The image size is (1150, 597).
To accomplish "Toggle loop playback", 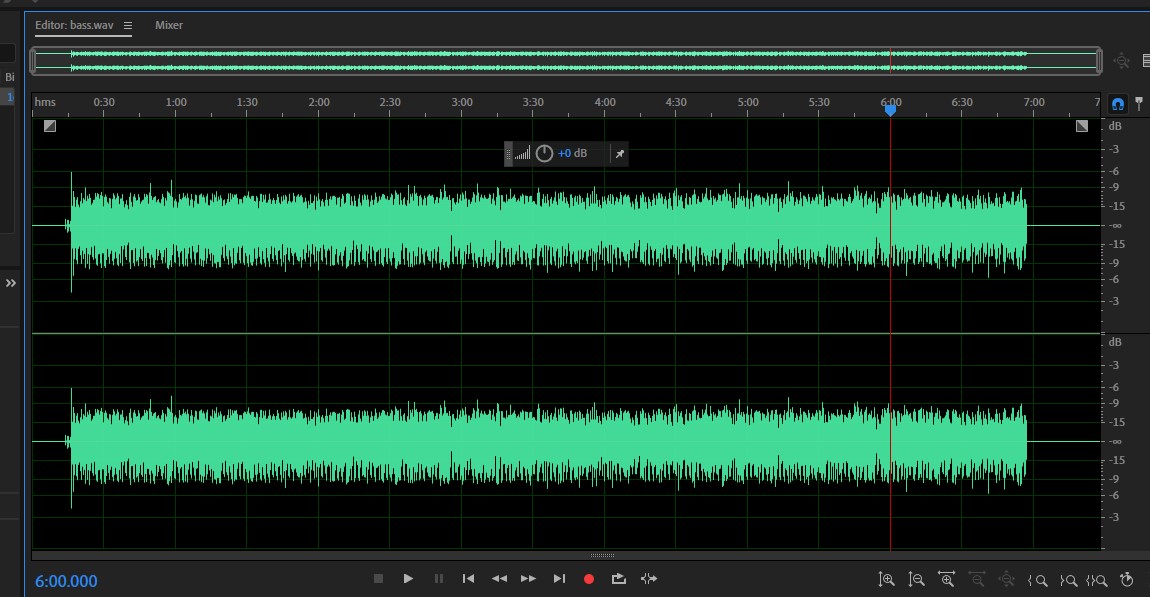I will tap(619, 579).
